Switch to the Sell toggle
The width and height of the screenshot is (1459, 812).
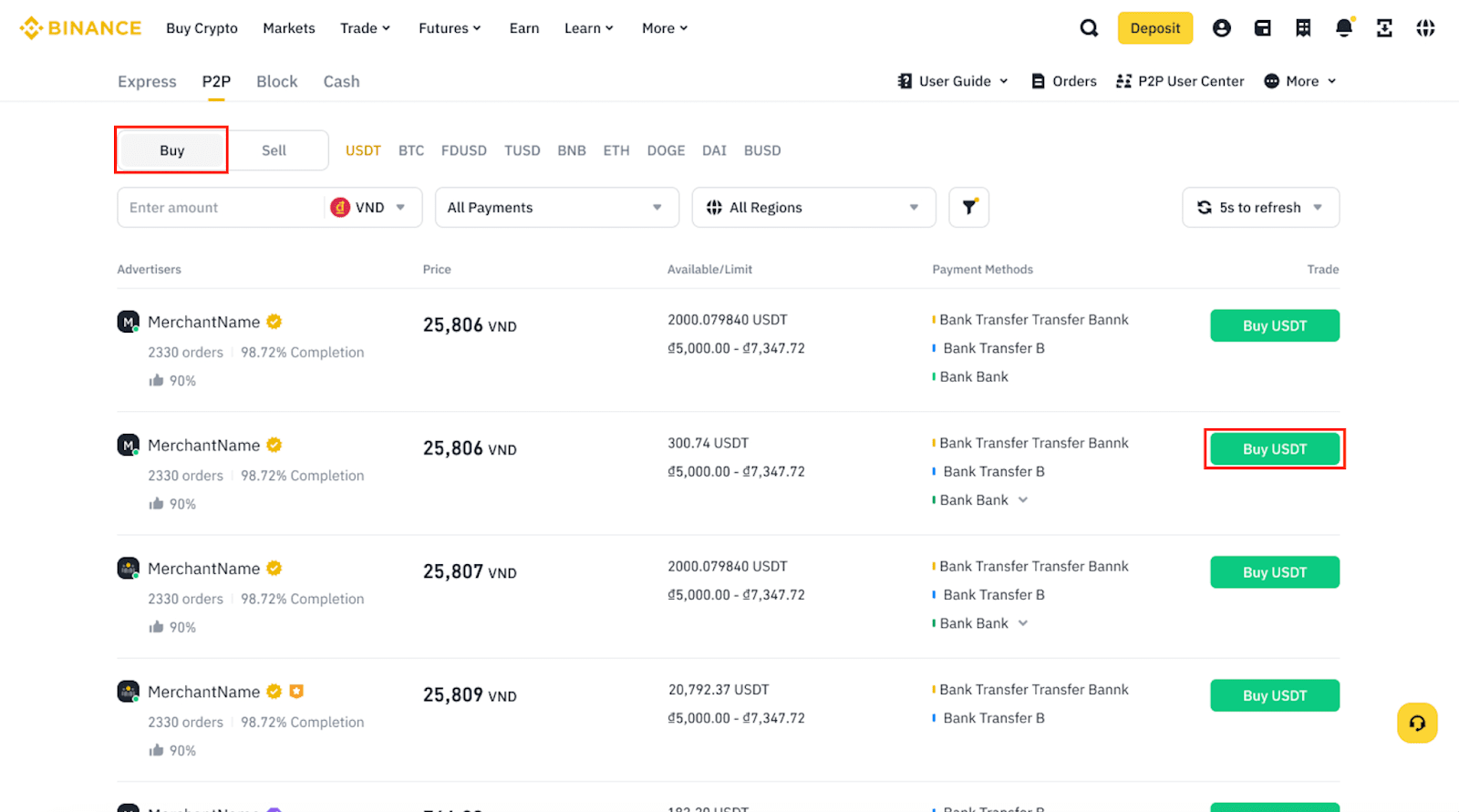(x=274, y=150)
